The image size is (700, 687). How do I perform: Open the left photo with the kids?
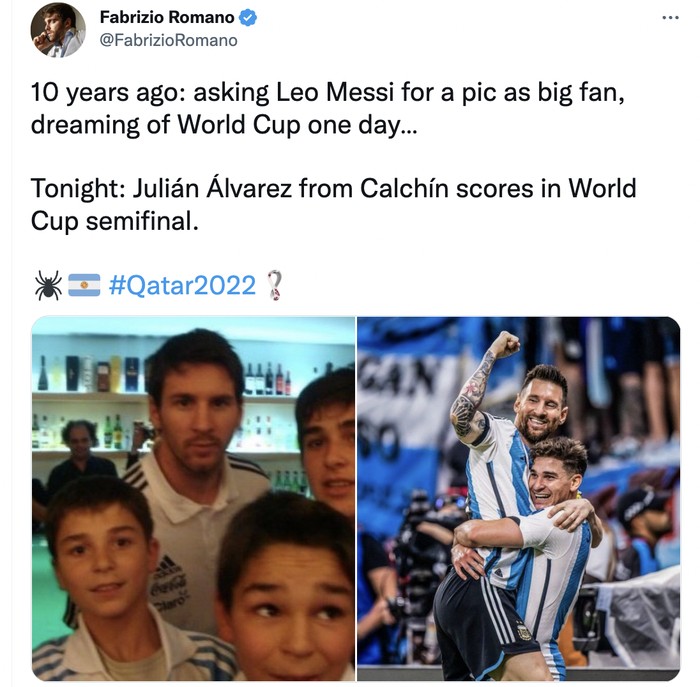coord(193,498)
